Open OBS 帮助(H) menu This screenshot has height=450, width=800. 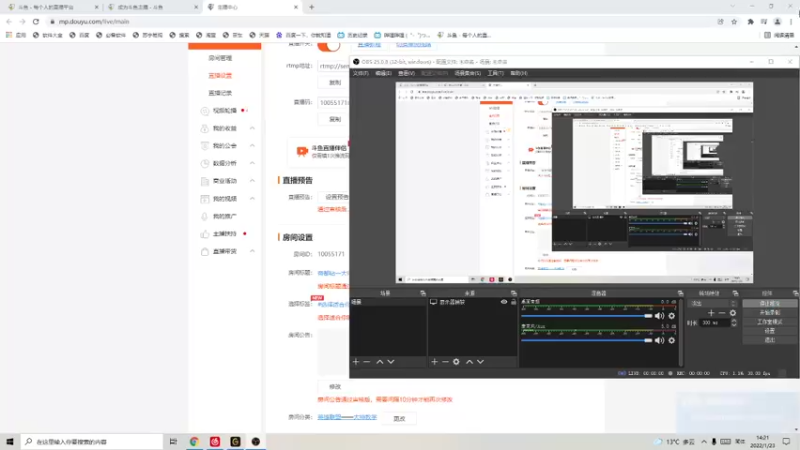(x=519, y=73)
